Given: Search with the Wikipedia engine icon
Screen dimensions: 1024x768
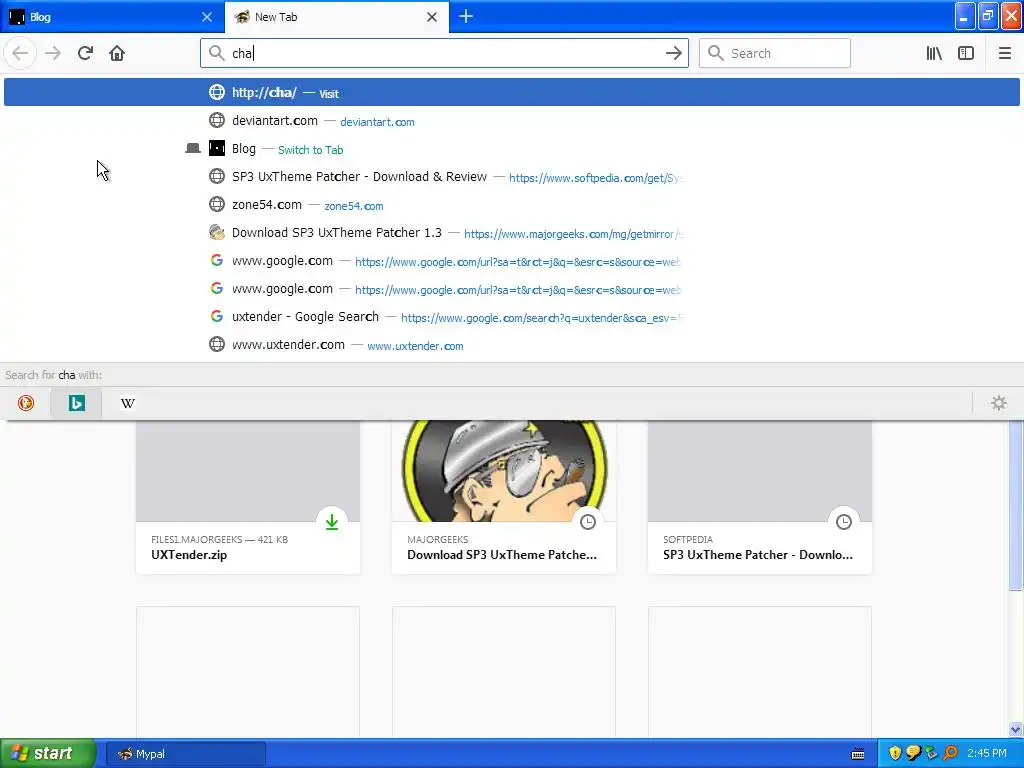Looking at the screenshot, I should pyautogui.click(x=127, y=403).
